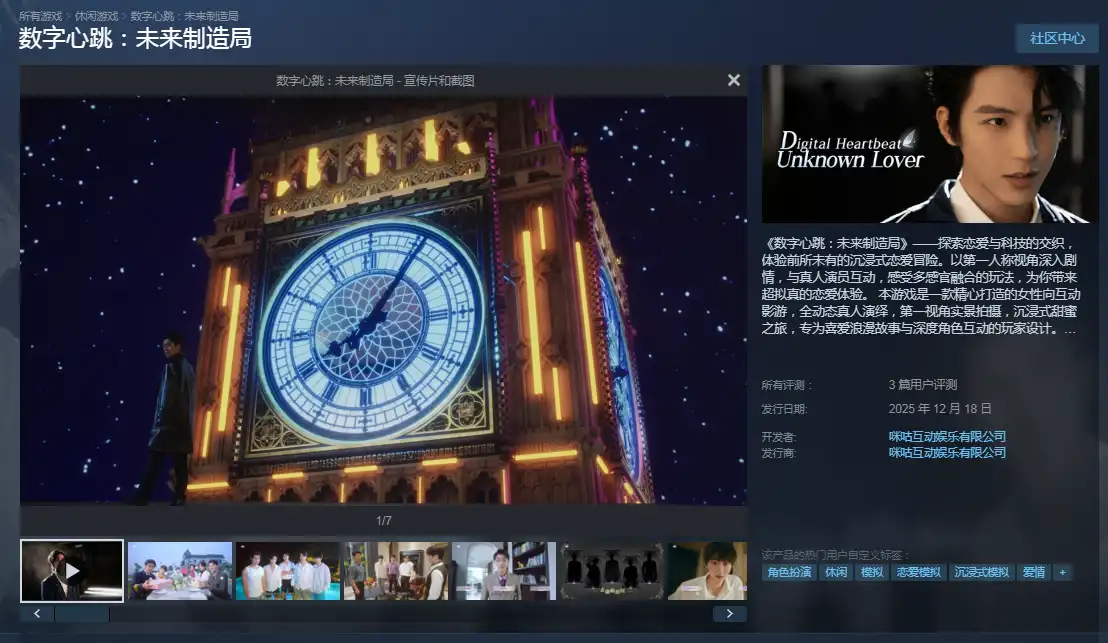Open developer 咪咕互动娱乐有限公司 link
The width and height of the screenshot is (1108, 643).
pos(947,436)
